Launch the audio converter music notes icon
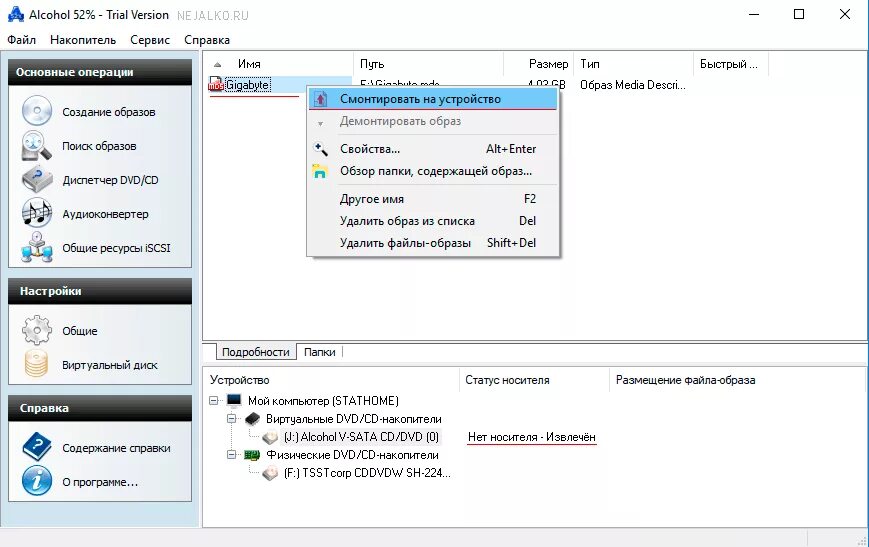This screenshot has height=547, width=869. click(x=37, y=213)
